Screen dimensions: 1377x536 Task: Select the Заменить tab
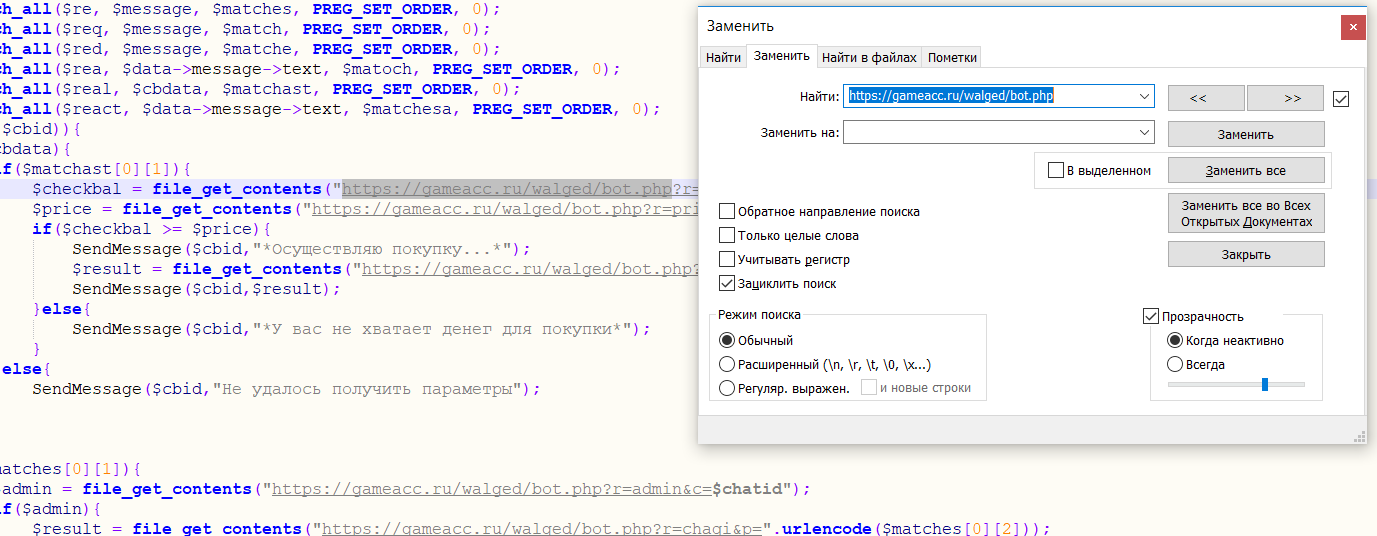(x=782, y=56)
